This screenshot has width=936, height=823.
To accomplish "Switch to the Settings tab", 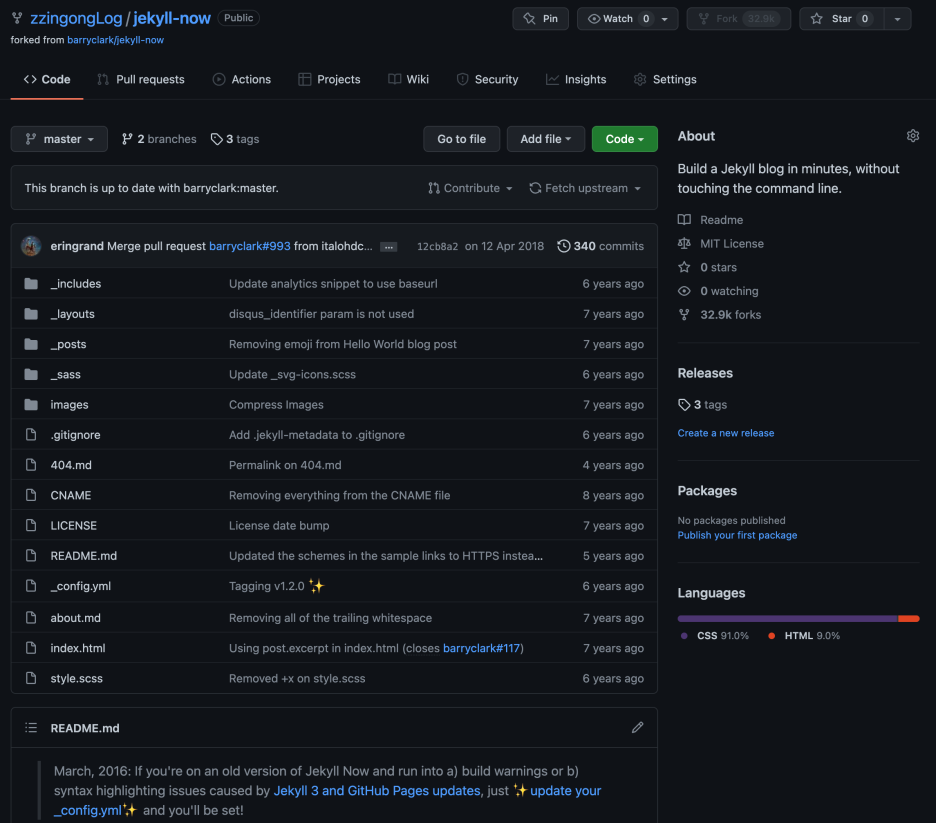I will click(665, 79).
